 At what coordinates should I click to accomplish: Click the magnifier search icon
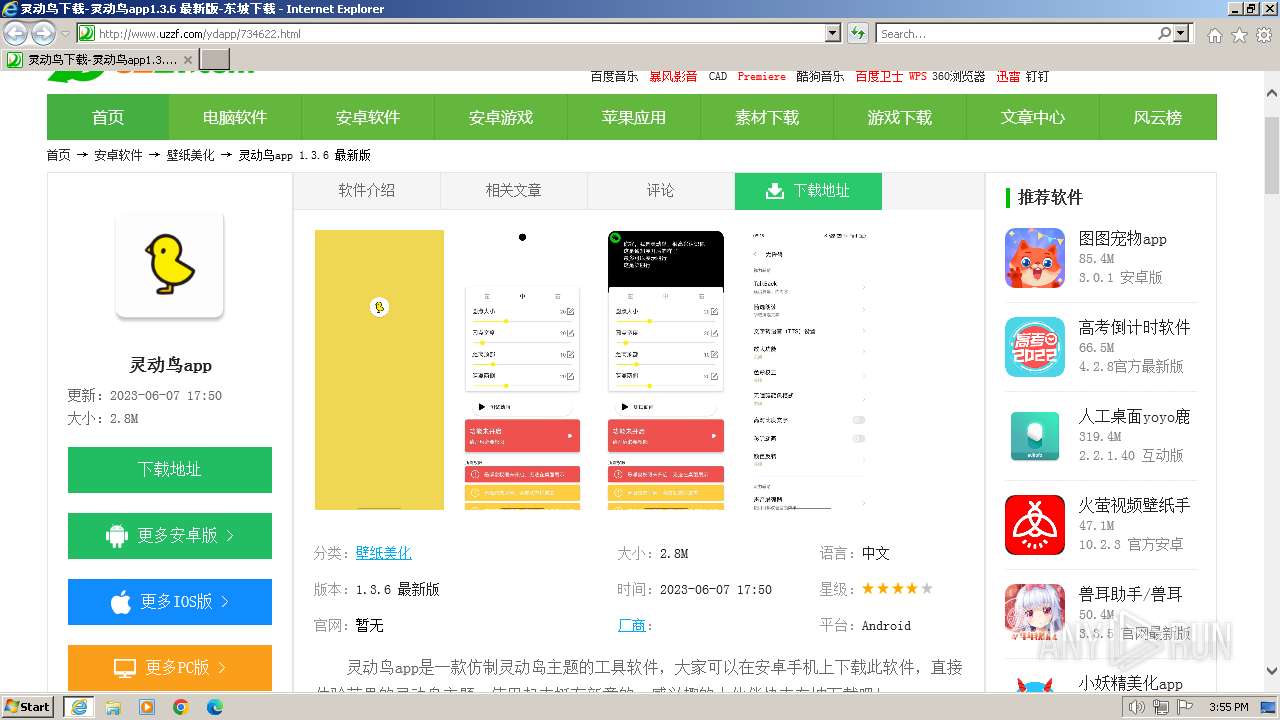coord(1164,33)
